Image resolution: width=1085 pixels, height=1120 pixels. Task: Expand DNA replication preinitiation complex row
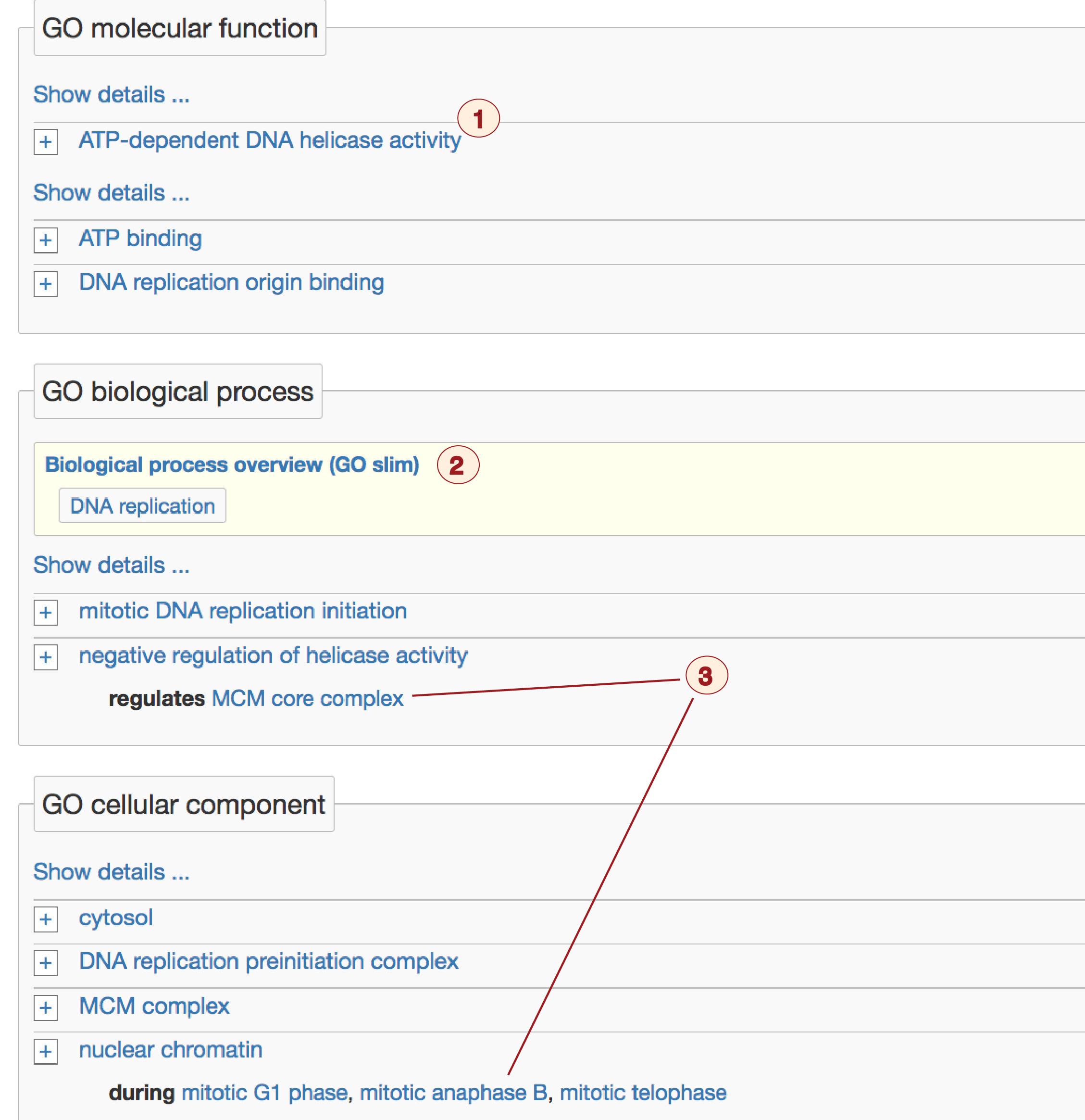click(46, 963)
